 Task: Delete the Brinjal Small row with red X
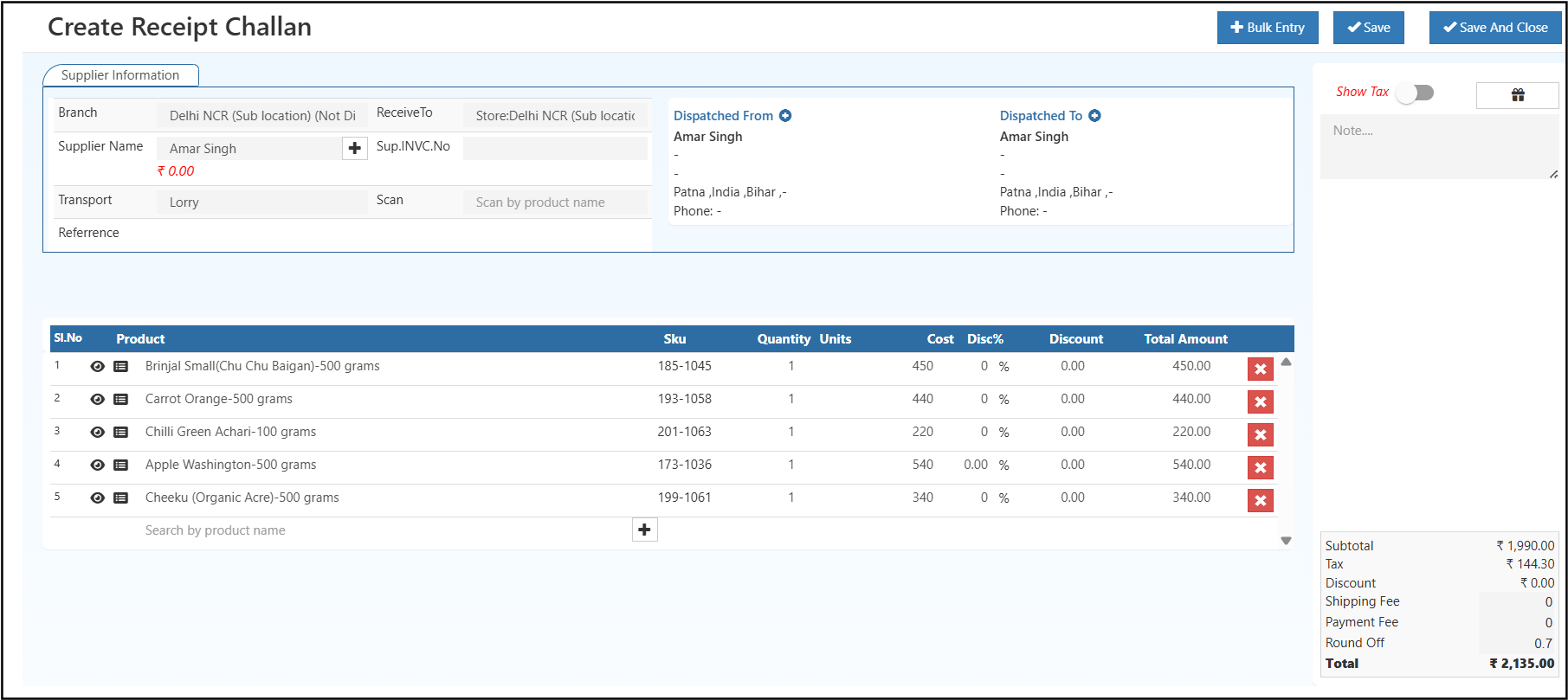click(x=1260, y=369)
